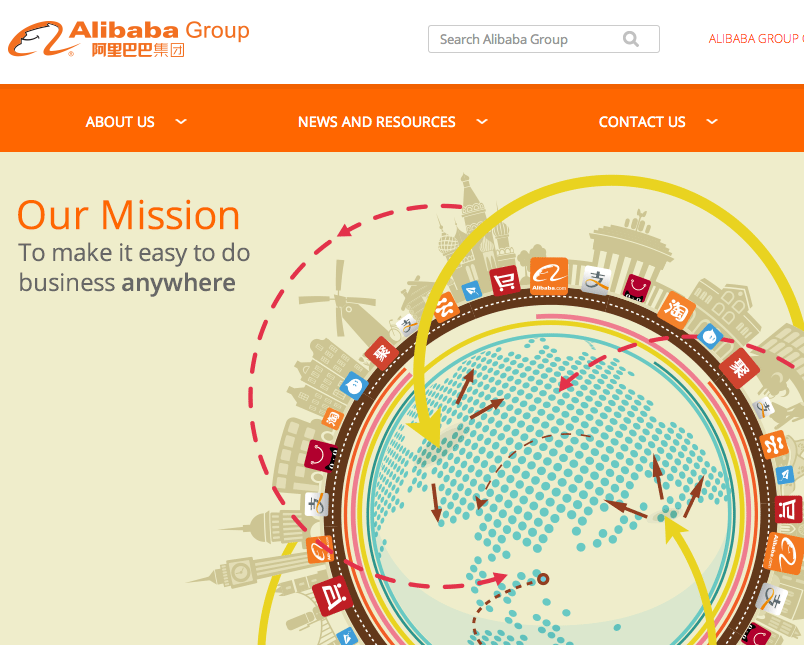Click the search magnifier icon

[631, 39]
